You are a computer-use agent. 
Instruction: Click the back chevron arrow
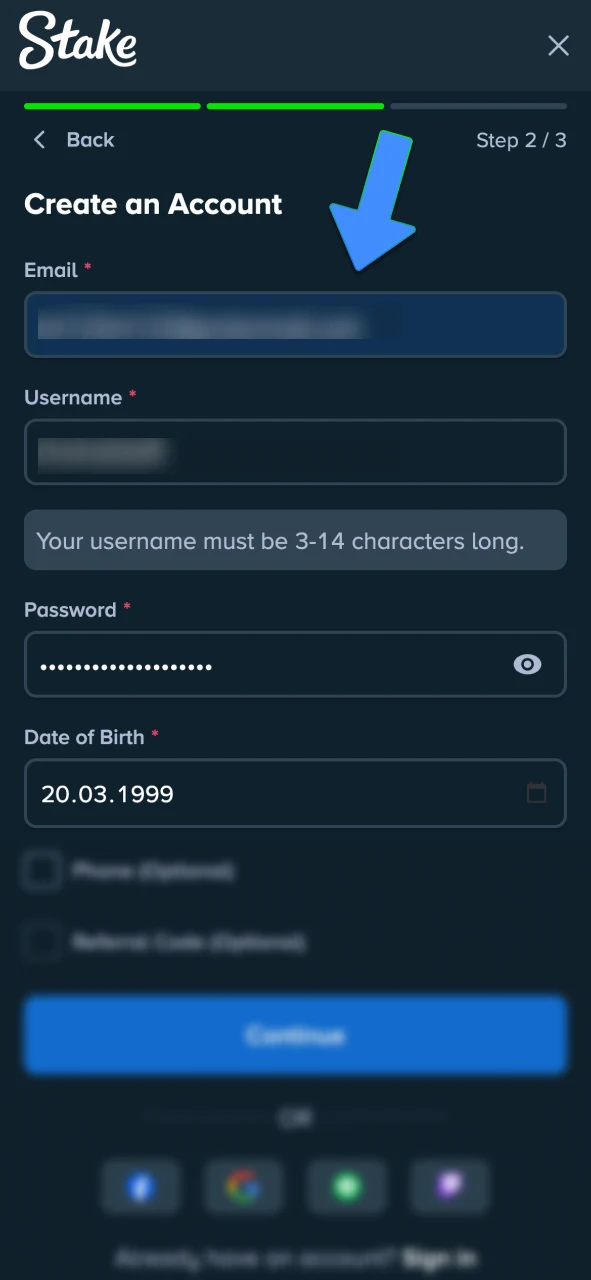coord(39,140)
